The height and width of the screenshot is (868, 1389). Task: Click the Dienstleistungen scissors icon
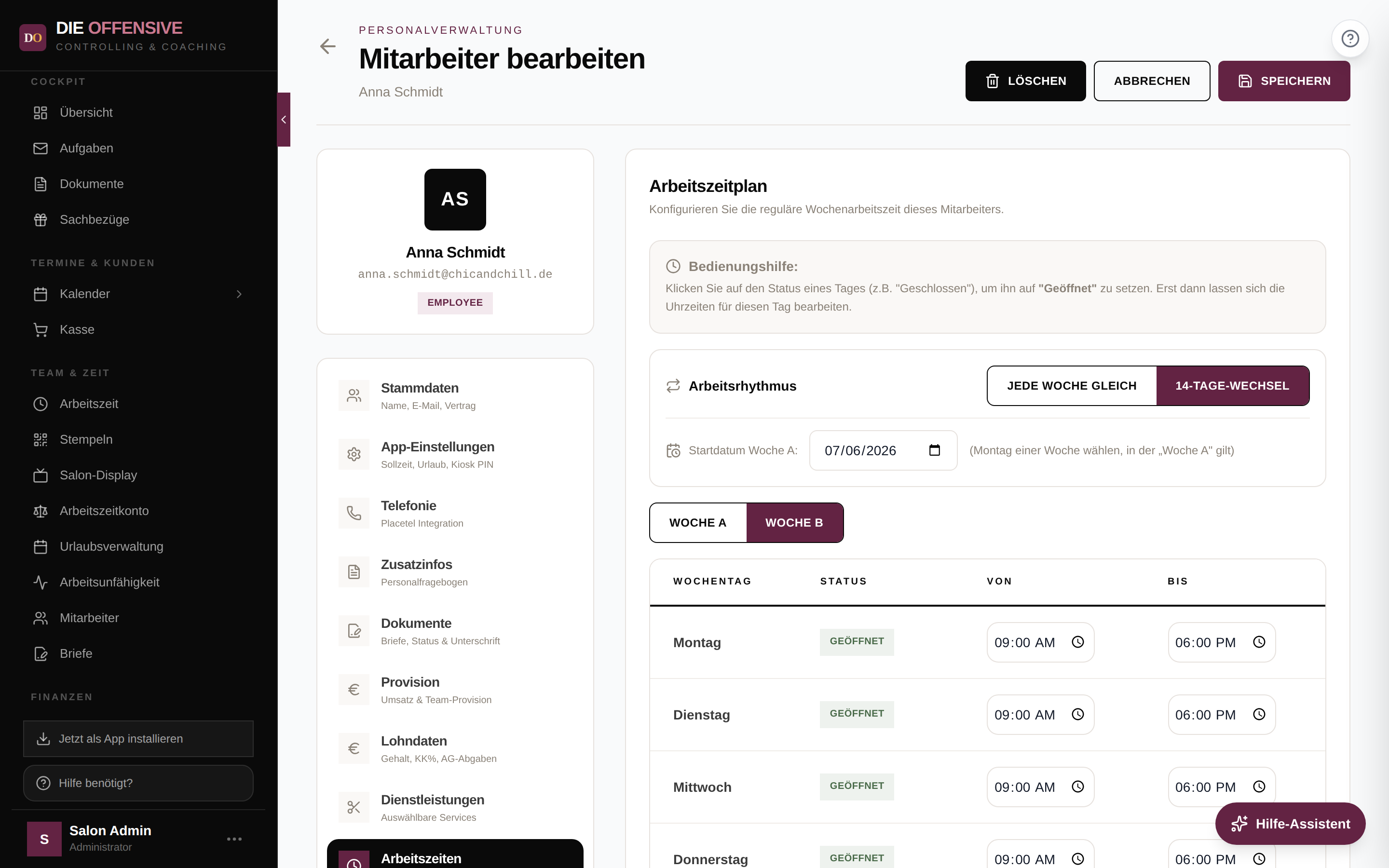[x=354, y=807]
